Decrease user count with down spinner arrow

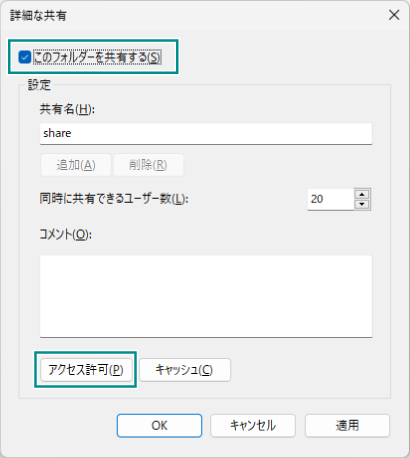pyautogui.click(x=362, y=204)
